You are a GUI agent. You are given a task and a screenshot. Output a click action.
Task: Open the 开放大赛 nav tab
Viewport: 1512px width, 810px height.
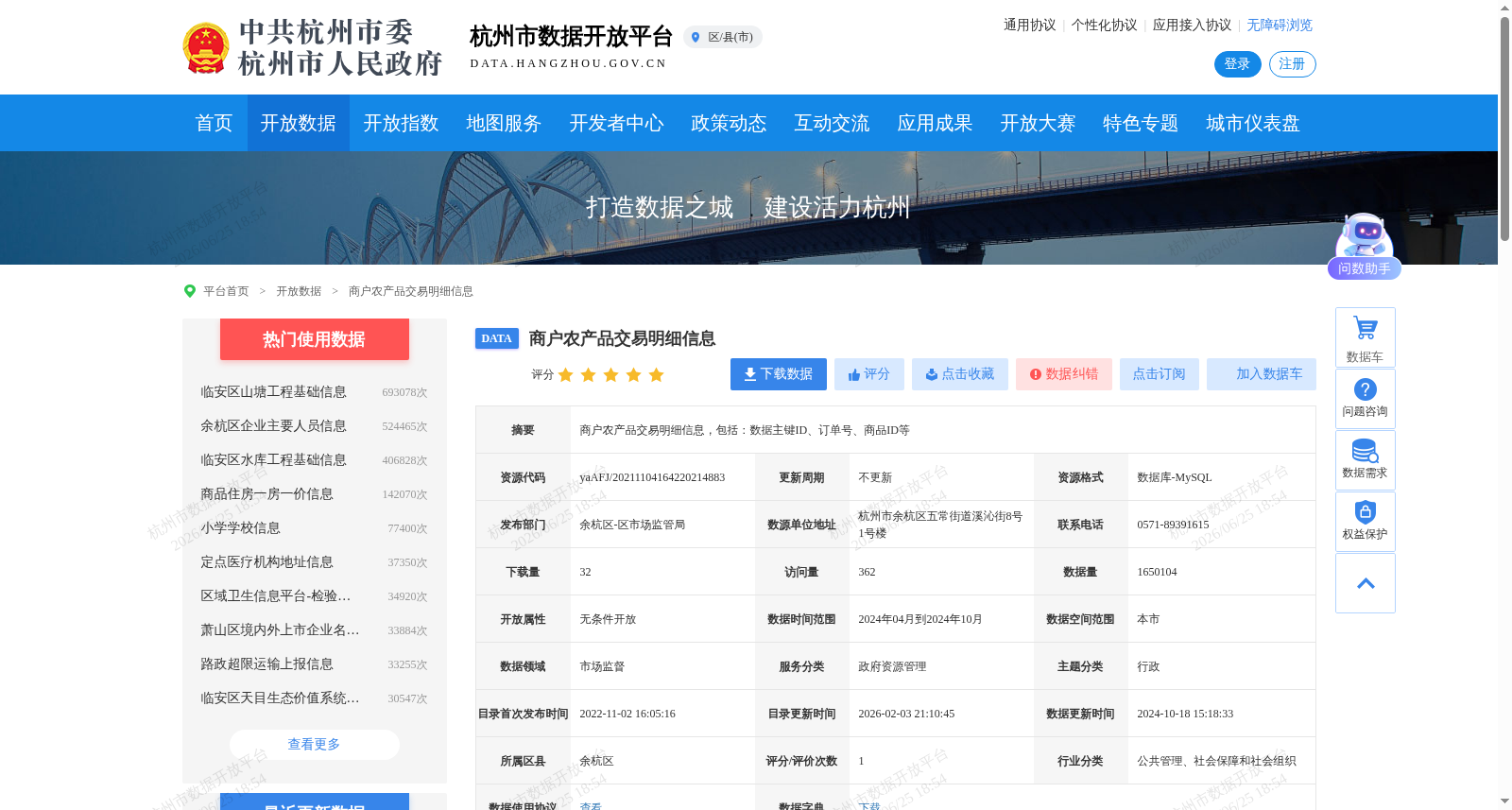[1039, 123]
